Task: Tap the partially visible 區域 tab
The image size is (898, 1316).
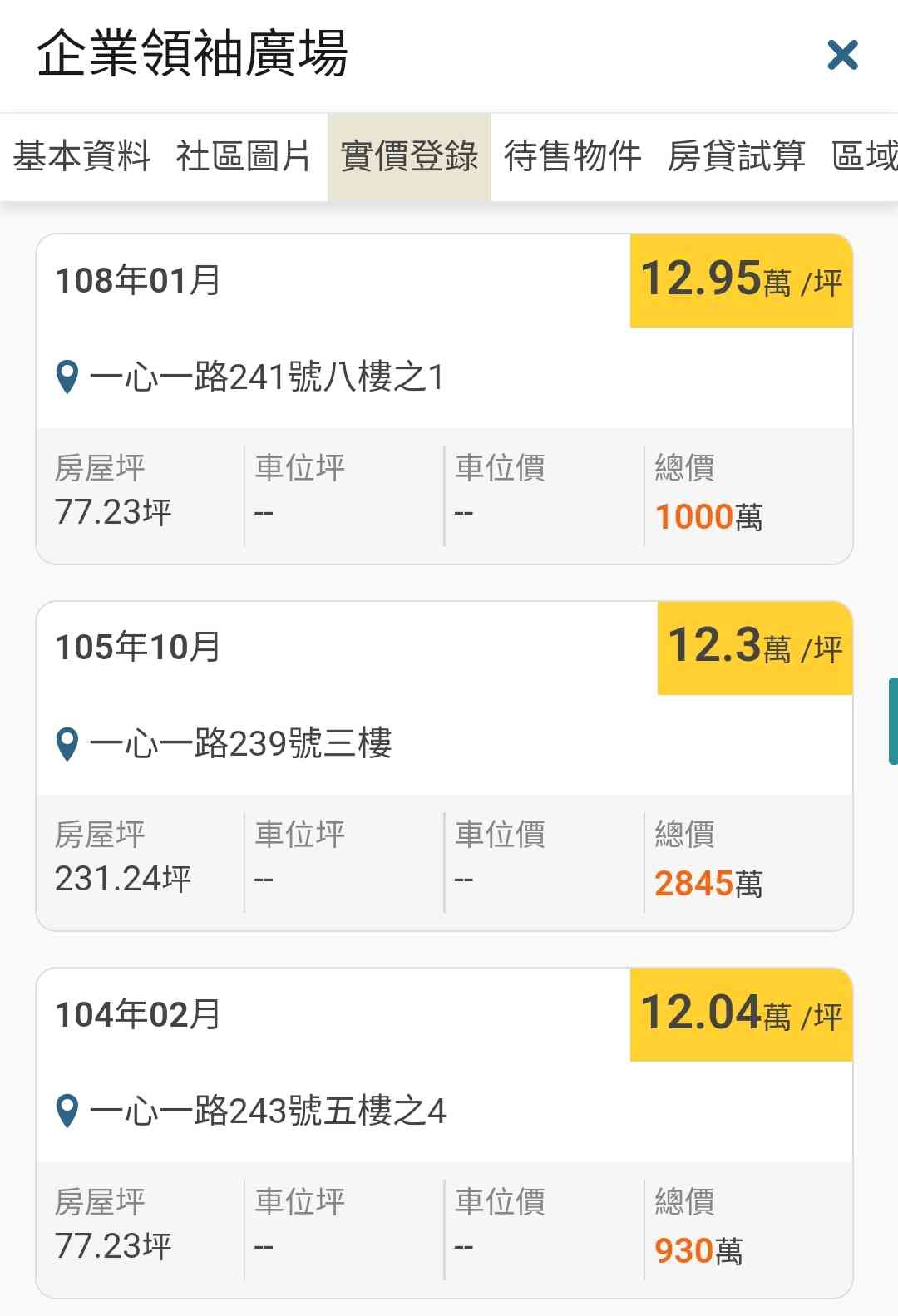Action: coord(866,156)
